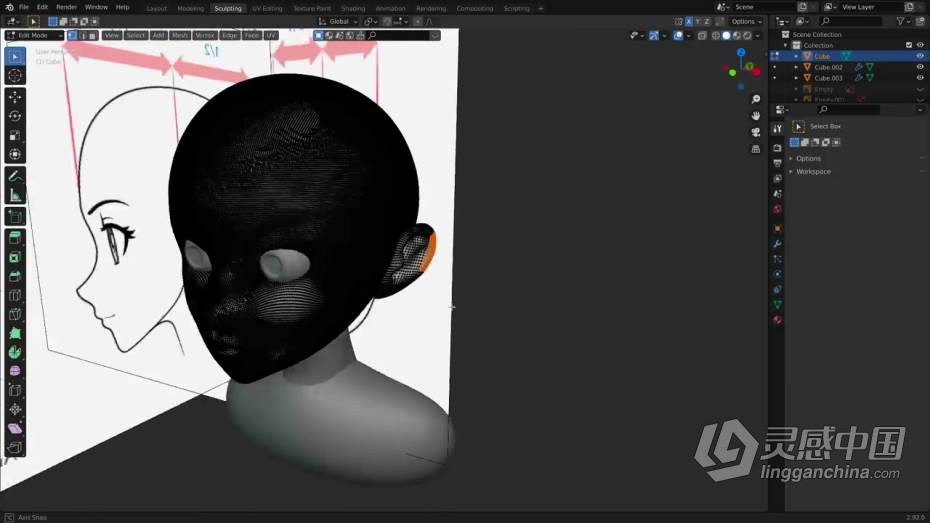Select the Annotate tool
The height and width of the screenshot is (523, 930).
(15, 176)
